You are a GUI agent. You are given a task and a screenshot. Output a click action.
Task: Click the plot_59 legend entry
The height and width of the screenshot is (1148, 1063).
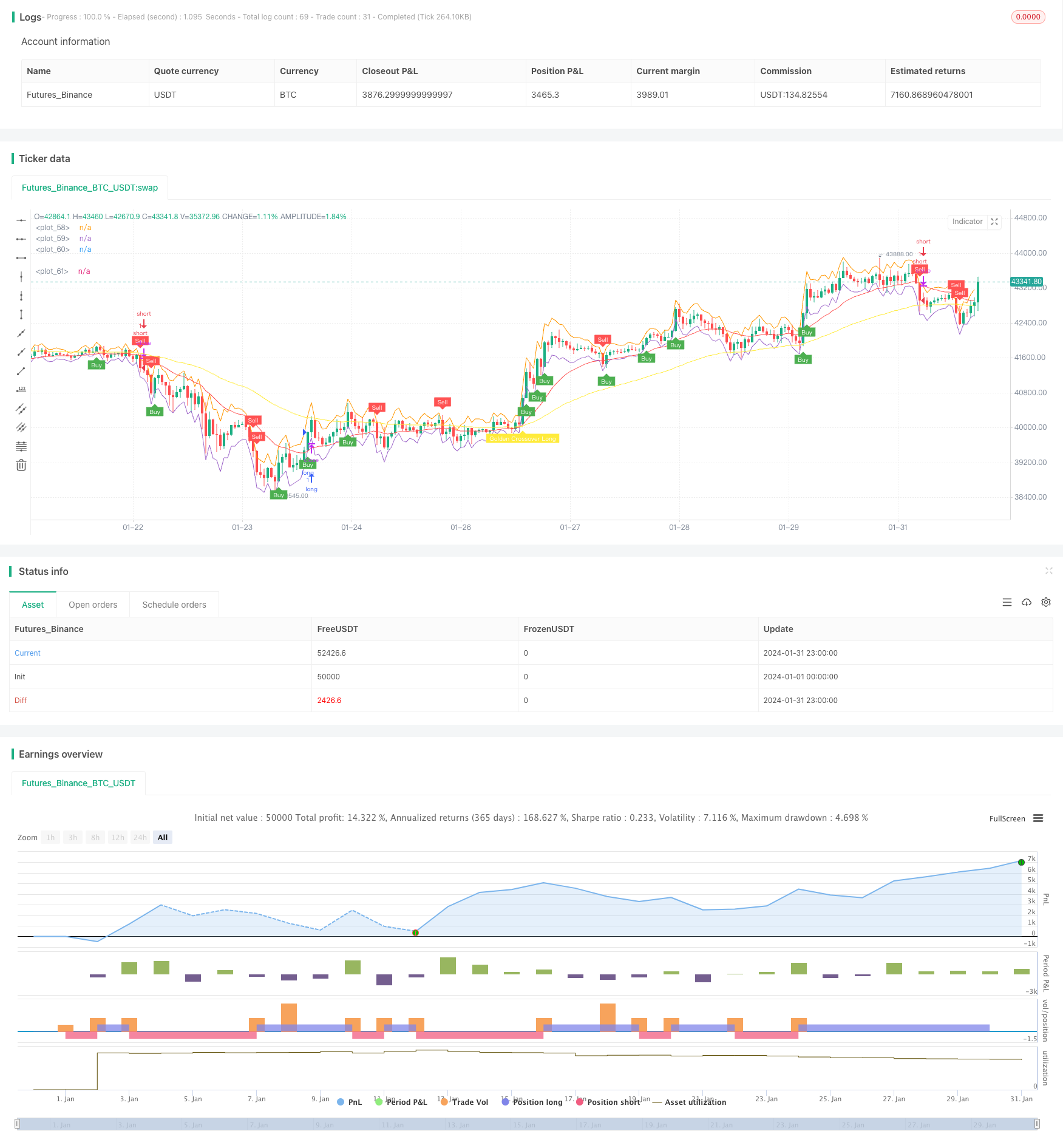point(63,239)
